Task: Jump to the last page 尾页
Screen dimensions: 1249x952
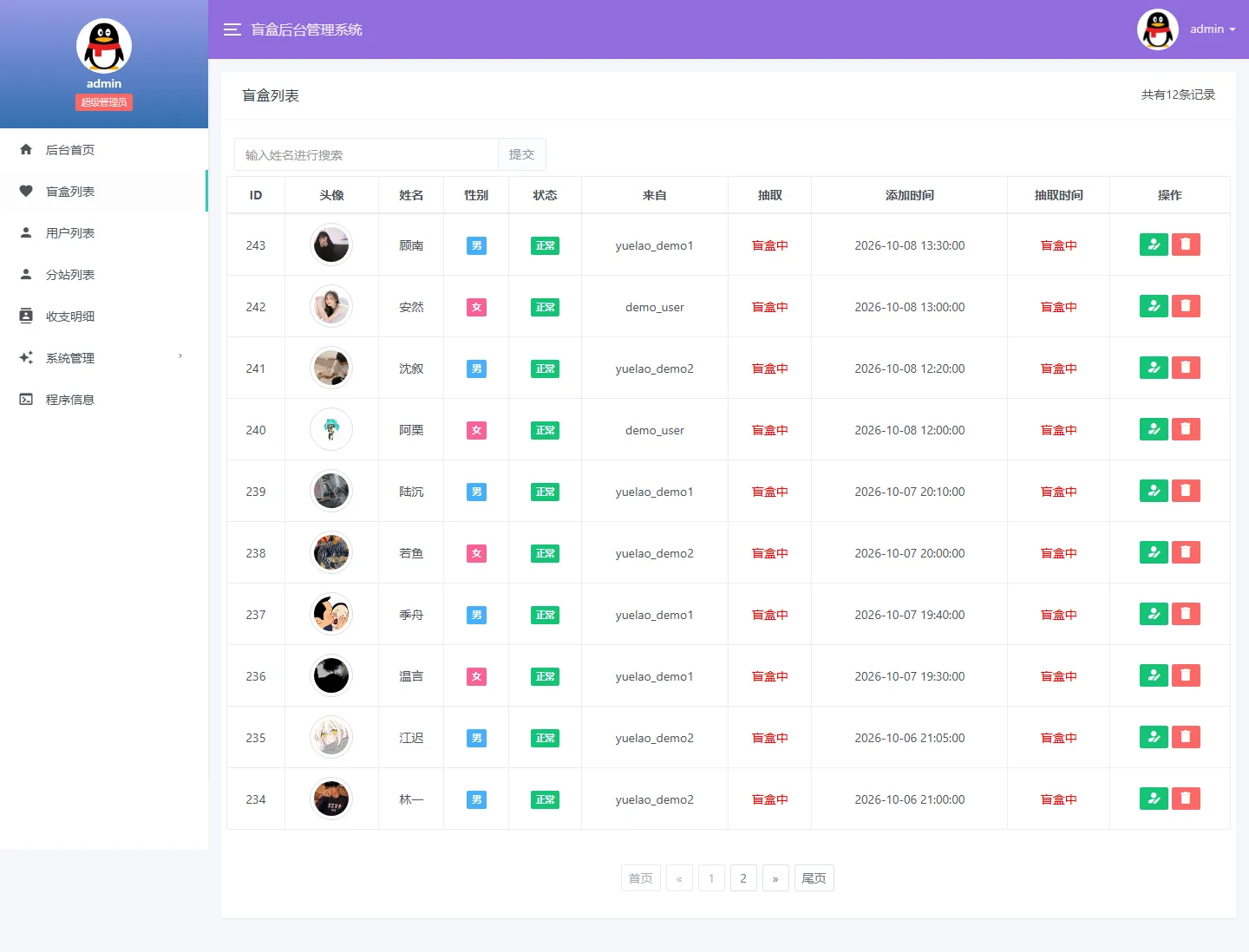Action: click(814, 878)
